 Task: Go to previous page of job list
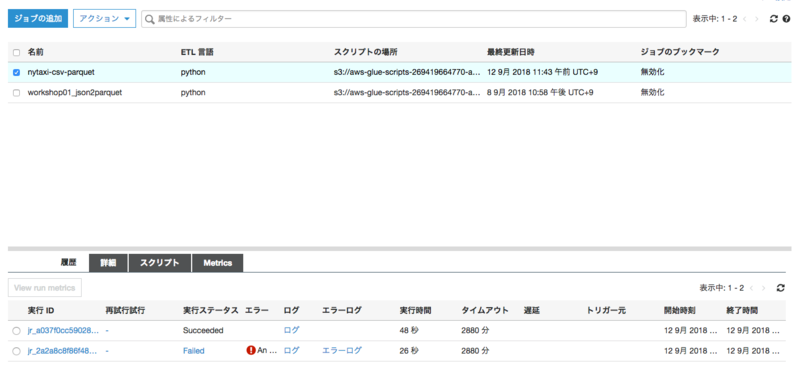[x=744, y=19]
